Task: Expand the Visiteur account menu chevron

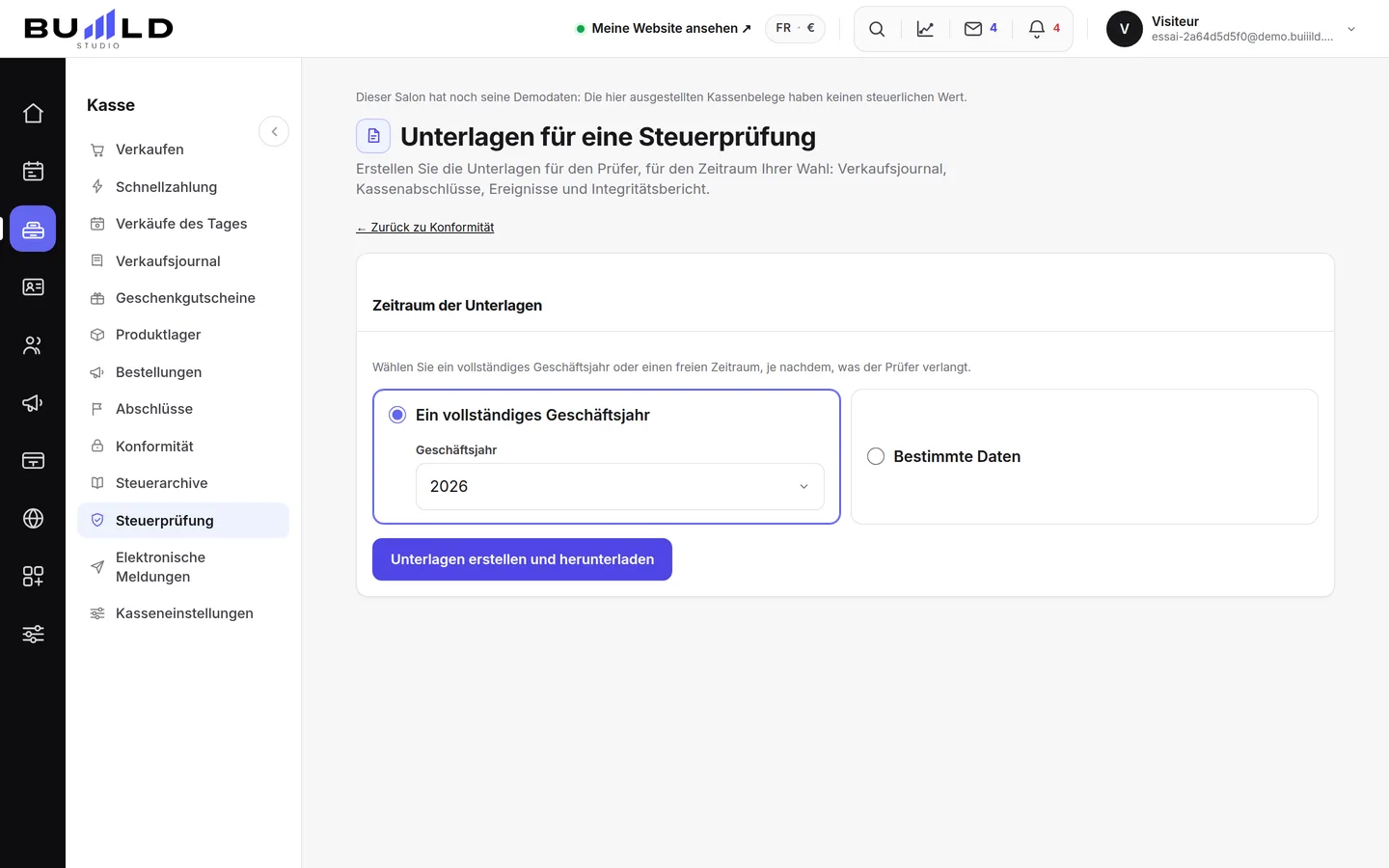Action: click(x=1351, y=29)
